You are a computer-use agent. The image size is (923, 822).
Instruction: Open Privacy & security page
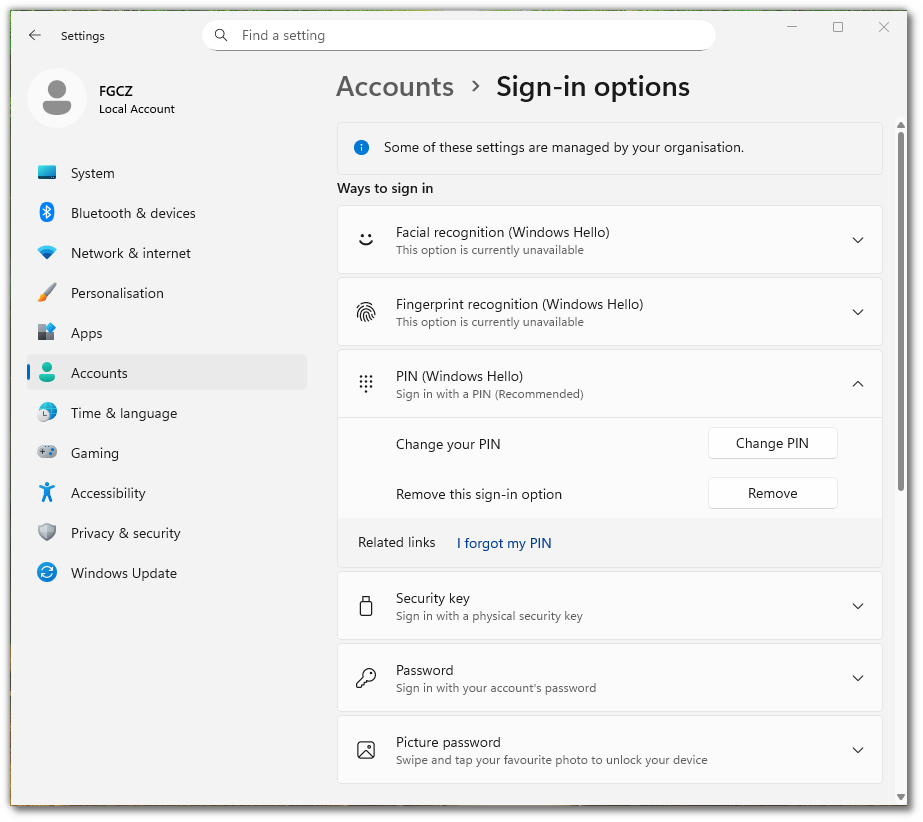[167, 533]
